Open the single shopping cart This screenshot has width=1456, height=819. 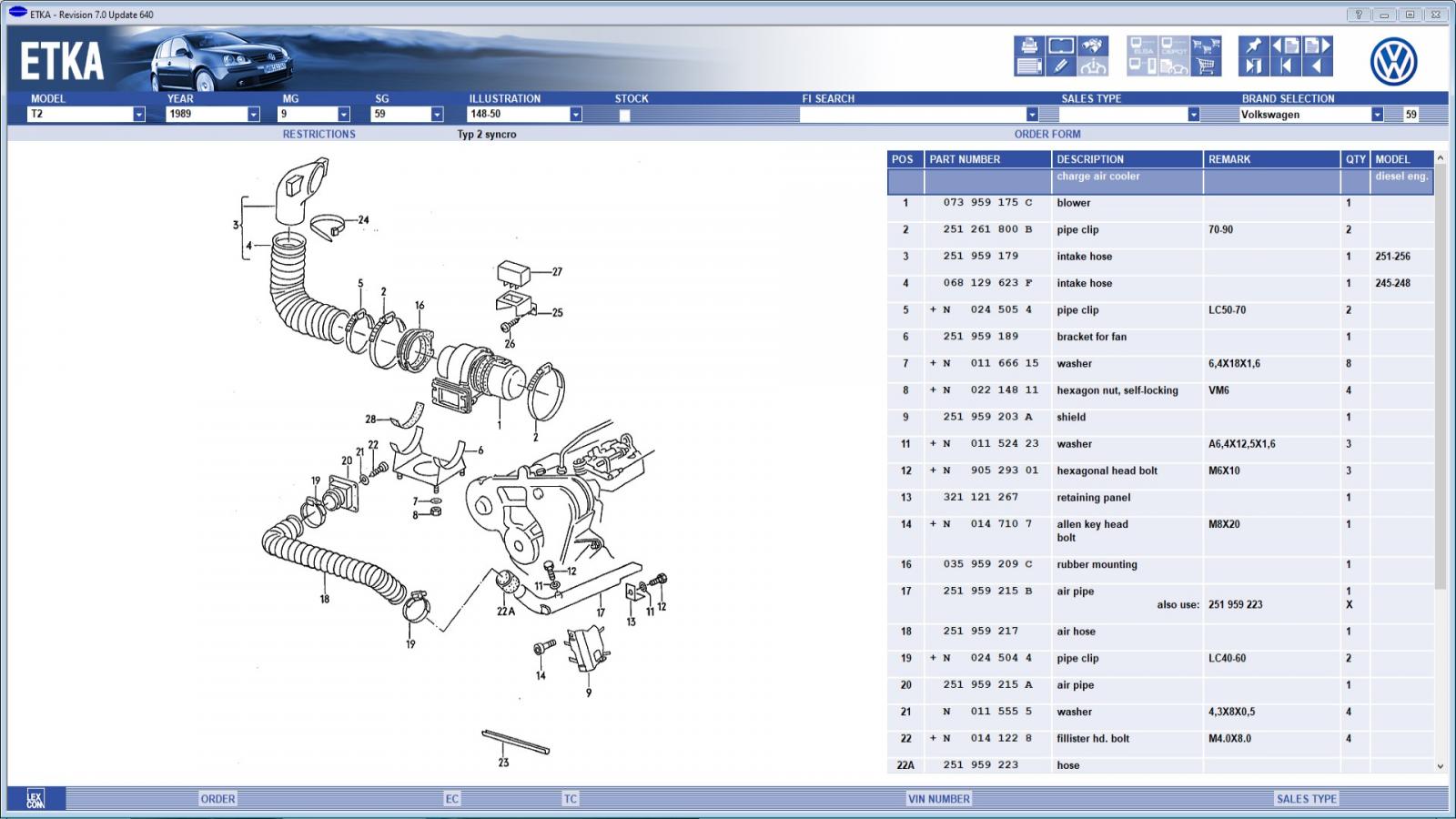(x=1206, y=66)
